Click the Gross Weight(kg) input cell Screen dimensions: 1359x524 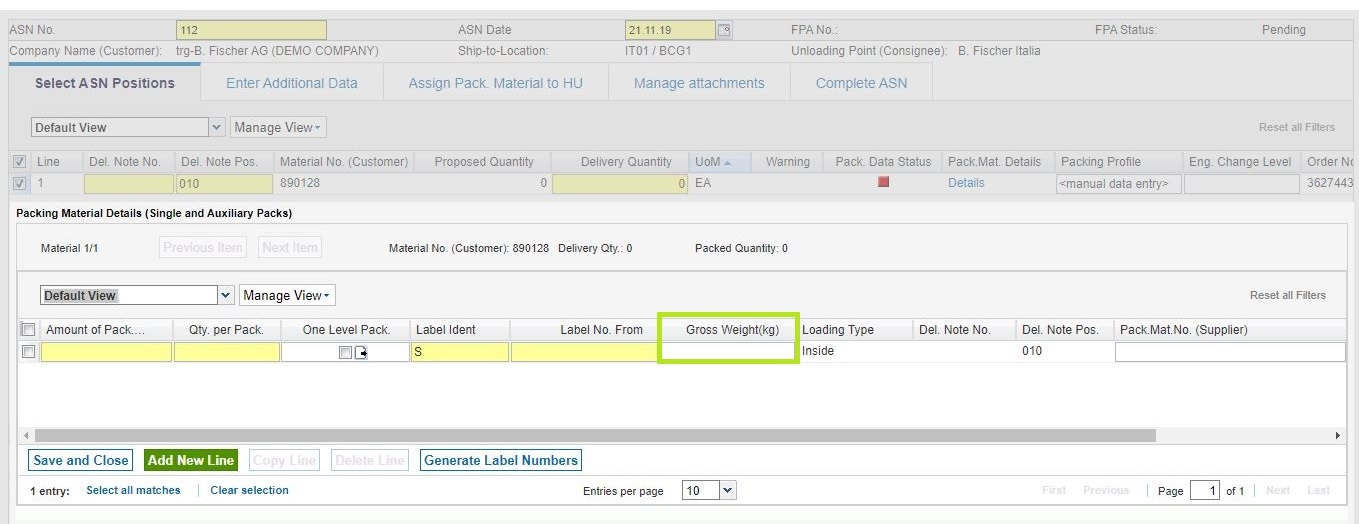(728, 352)
